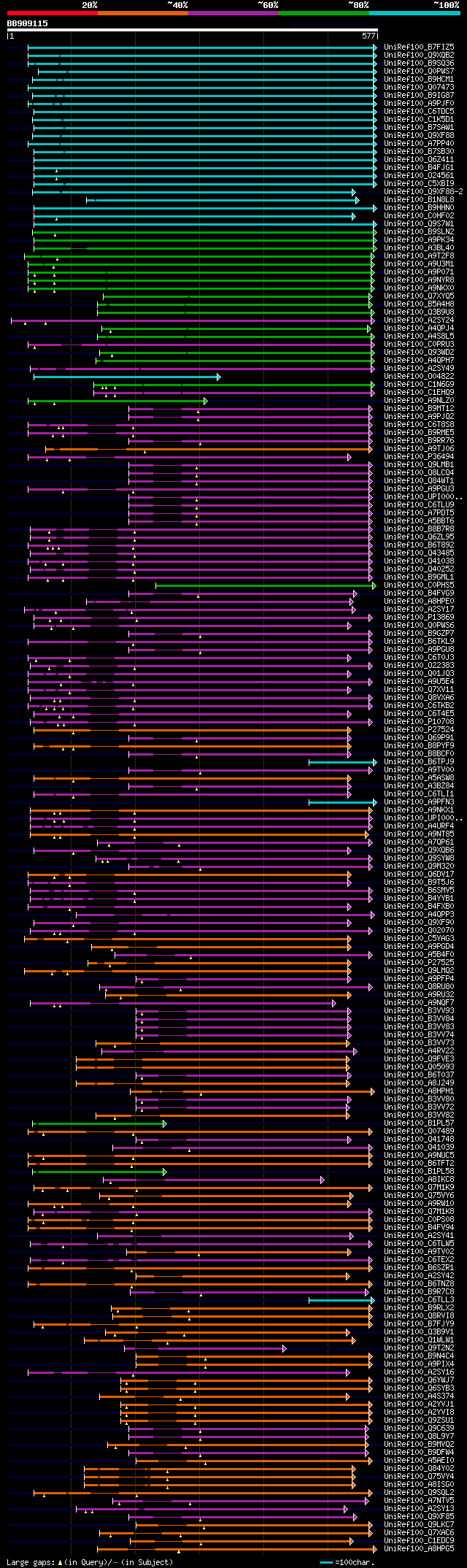The image size is (467, 1568).
Task: Select label UniRef100_A3BL40
Action: point(419,247)
